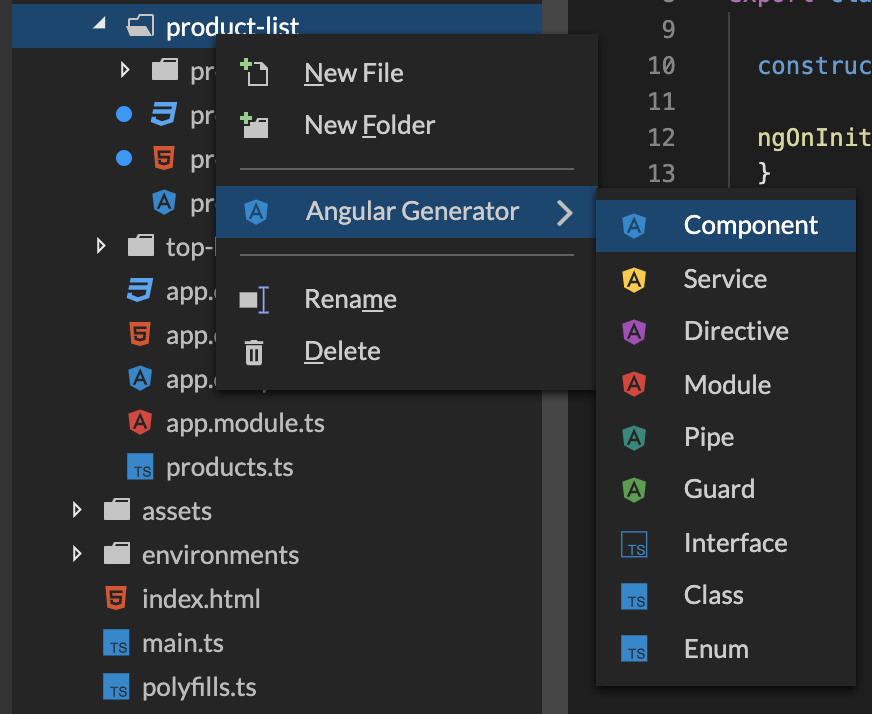Pick Enum generator option
872x714 pixels.
click(x=725, y=649)
